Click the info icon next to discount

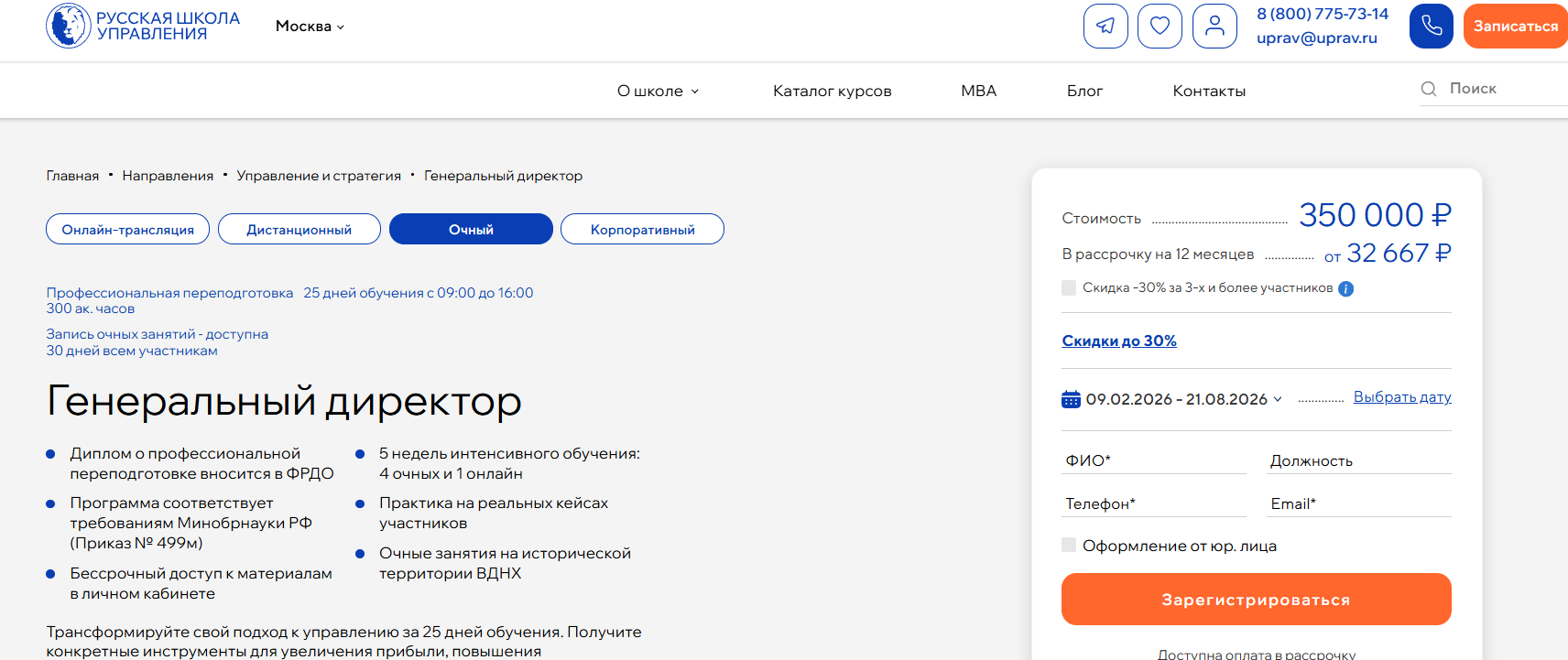click(x=1345, y=289)
